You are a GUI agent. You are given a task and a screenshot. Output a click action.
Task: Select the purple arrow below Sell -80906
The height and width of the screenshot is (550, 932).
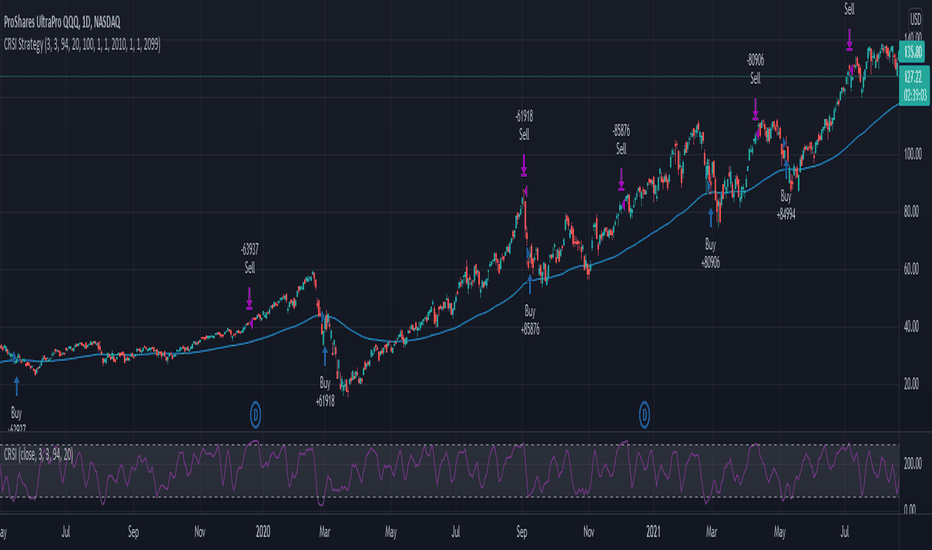click(x=755, y=109)
